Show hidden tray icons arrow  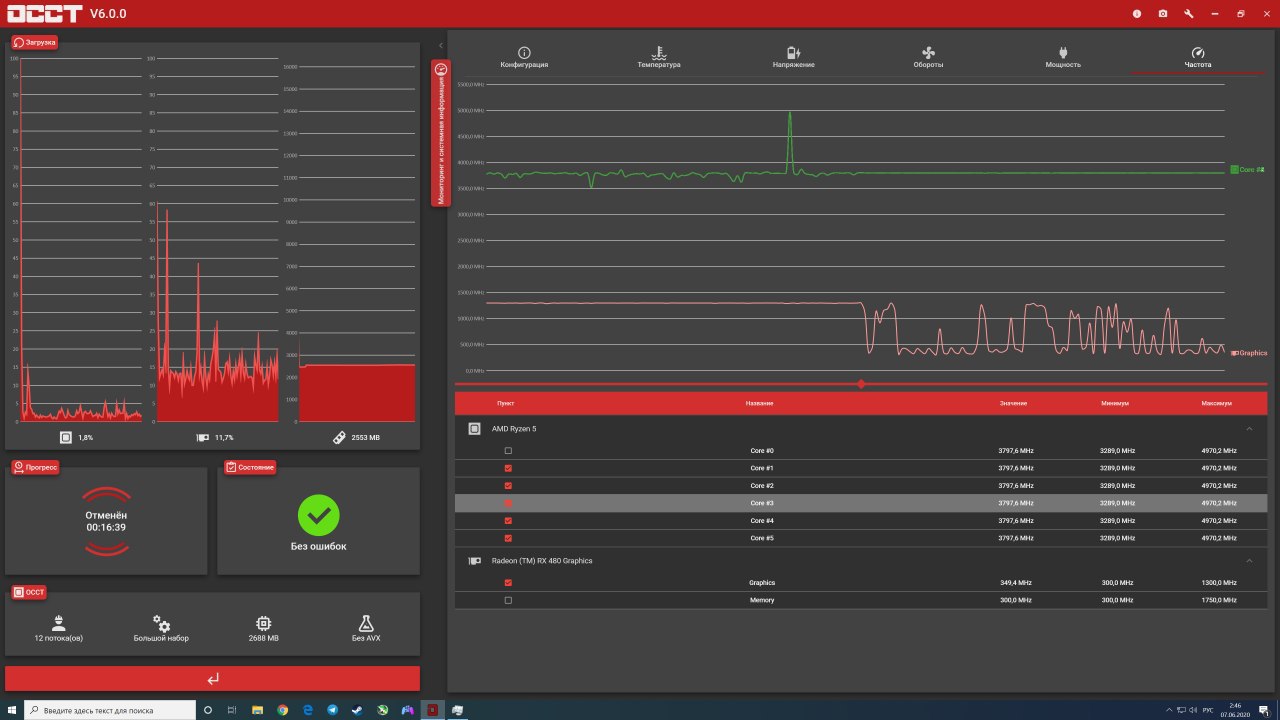tap(1171, 710)
